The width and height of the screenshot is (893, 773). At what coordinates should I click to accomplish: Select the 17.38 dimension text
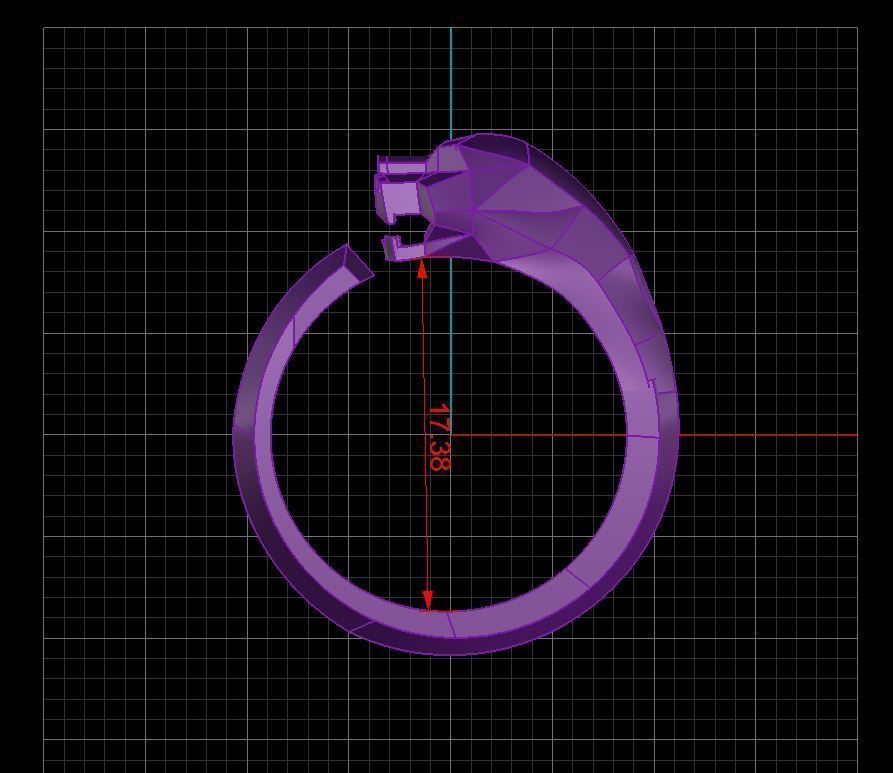[x=439, y=437]
